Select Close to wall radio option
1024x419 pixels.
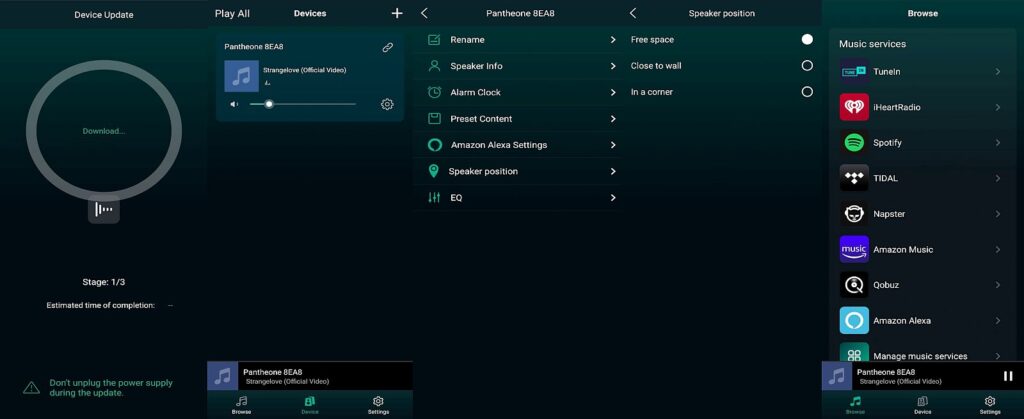pos(806,66)
